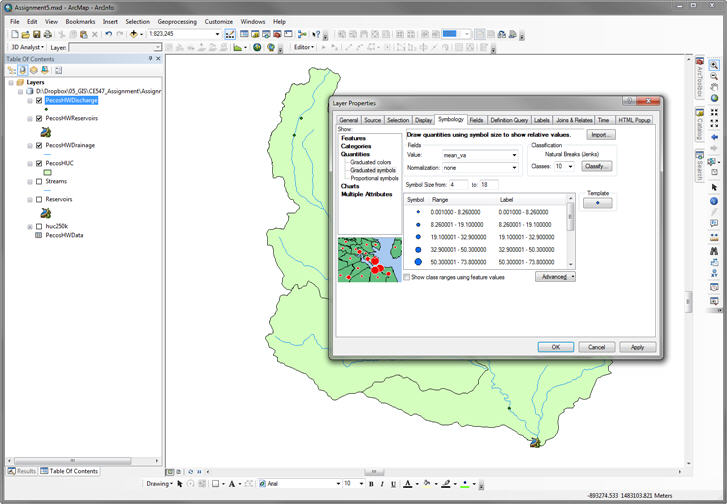Open the Advanced dropdown button
Screen dimensions: 727x504
pyautogui.click(x=555, y=277)
